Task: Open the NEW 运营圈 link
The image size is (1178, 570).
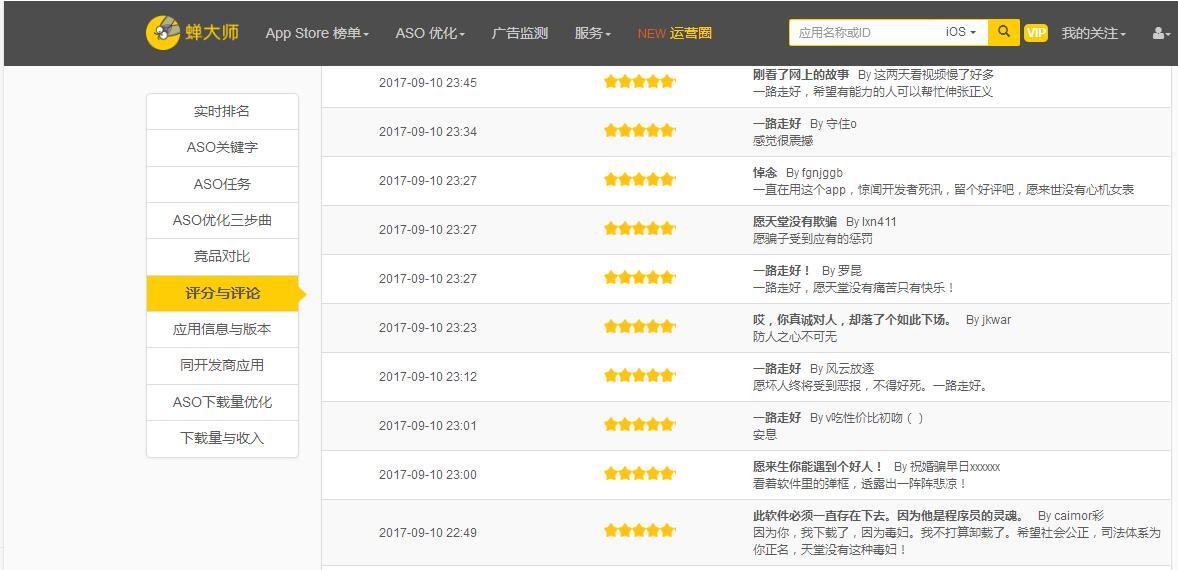Action: (x=675, y=33)
